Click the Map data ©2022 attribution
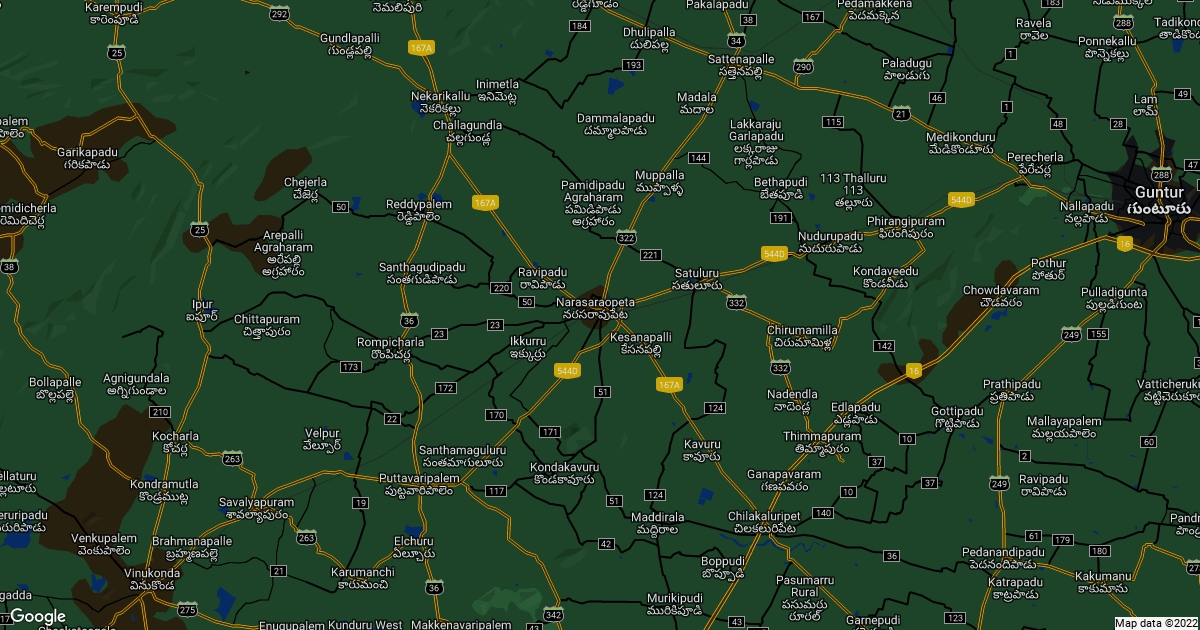This screenshot has height=630, width=1200. tap(1156, 623)
